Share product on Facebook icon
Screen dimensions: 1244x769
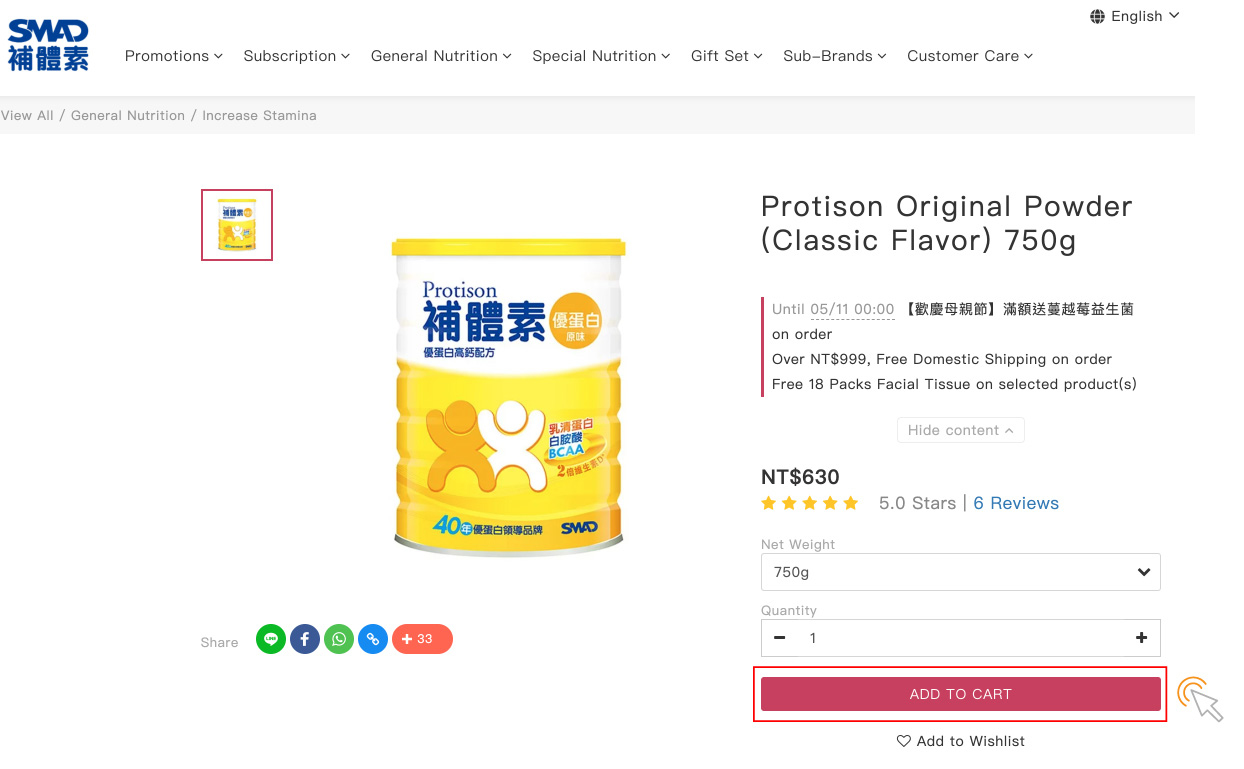(x=305, y=639)
